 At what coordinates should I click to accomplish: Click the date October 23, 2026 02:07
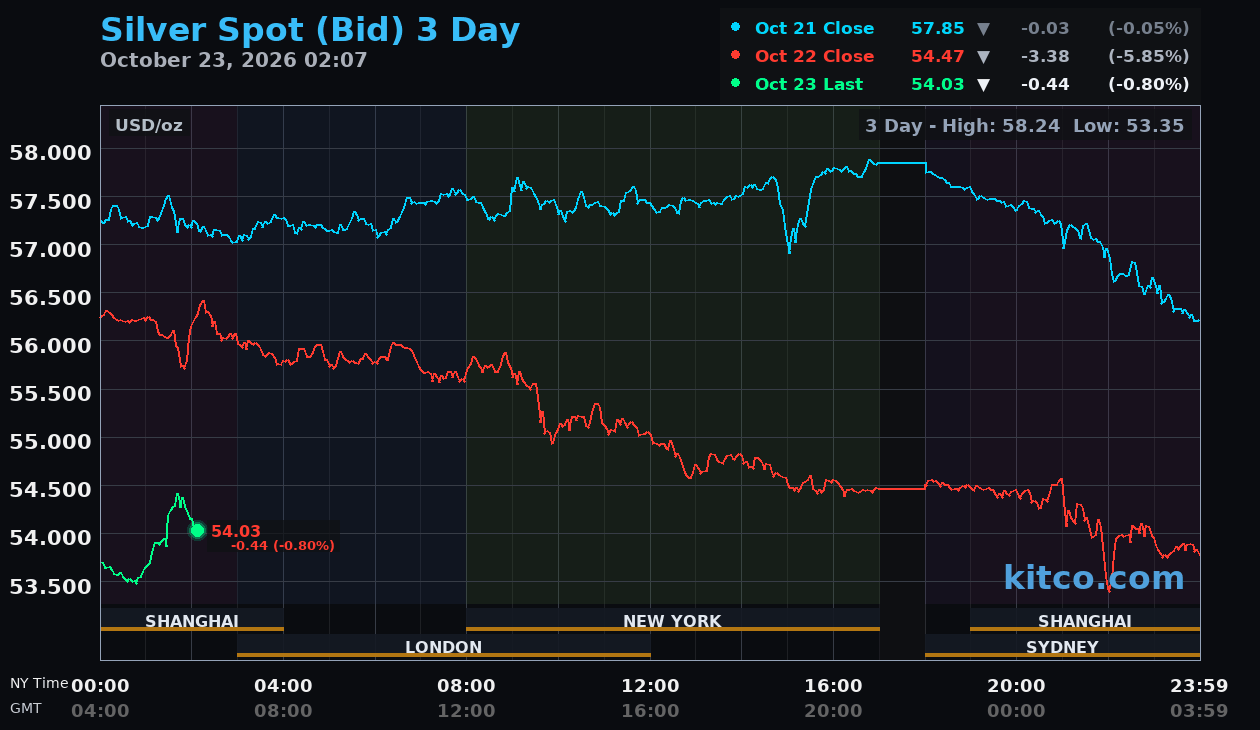(234, 60)
